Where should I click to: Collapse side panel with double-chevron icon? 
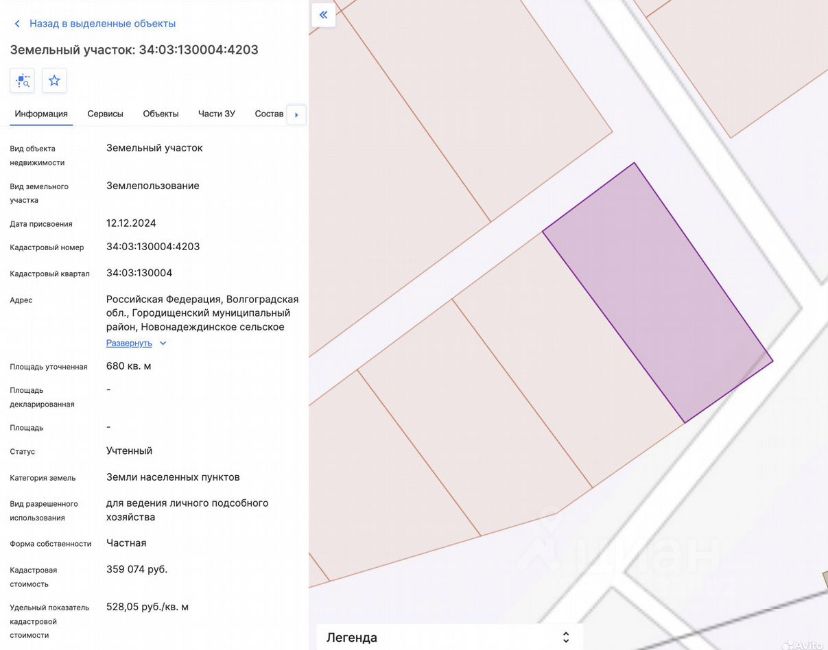coord(323,15)
